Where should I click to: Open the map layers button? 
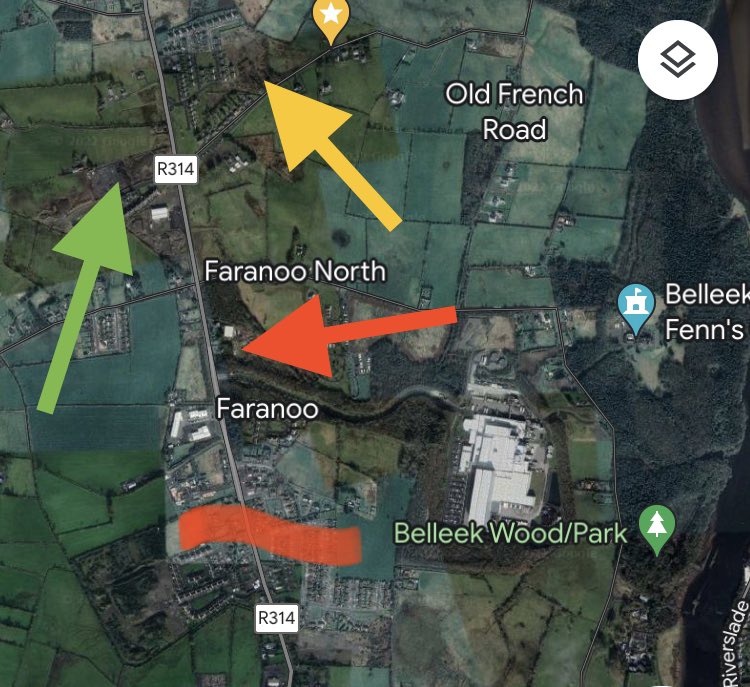pyautogui.click(x=678, y=60)
